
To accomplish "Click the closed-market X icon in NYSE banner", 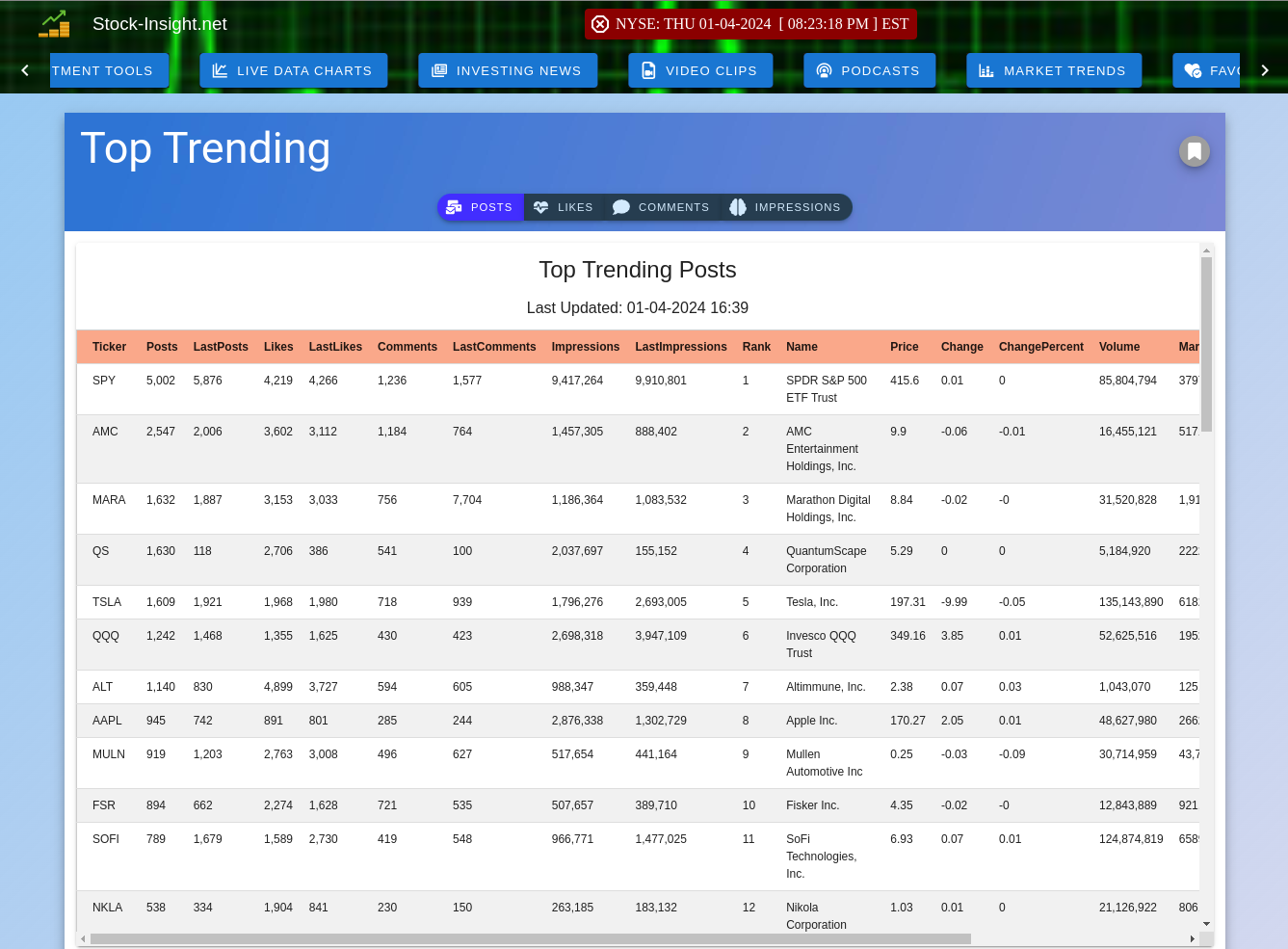I will pyautogui.click(x=600, y=24).
